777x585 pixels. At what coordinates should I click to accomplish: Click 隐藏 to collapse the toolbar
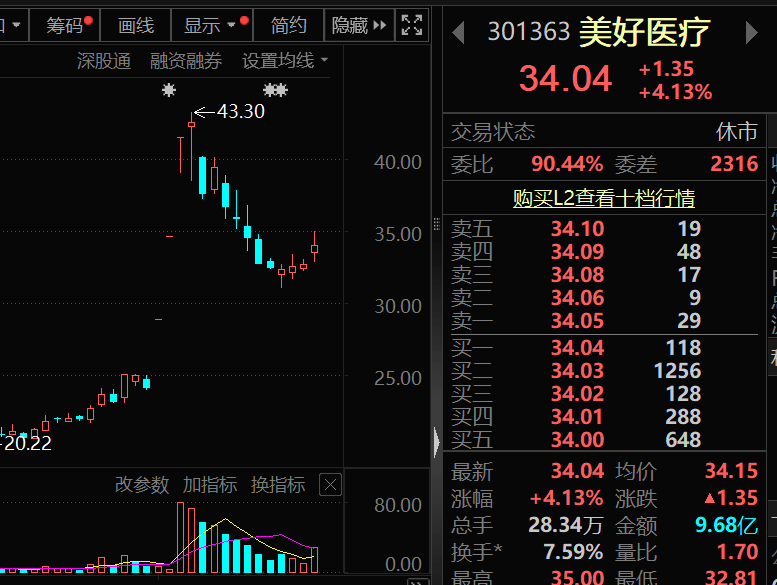(358, 25)
